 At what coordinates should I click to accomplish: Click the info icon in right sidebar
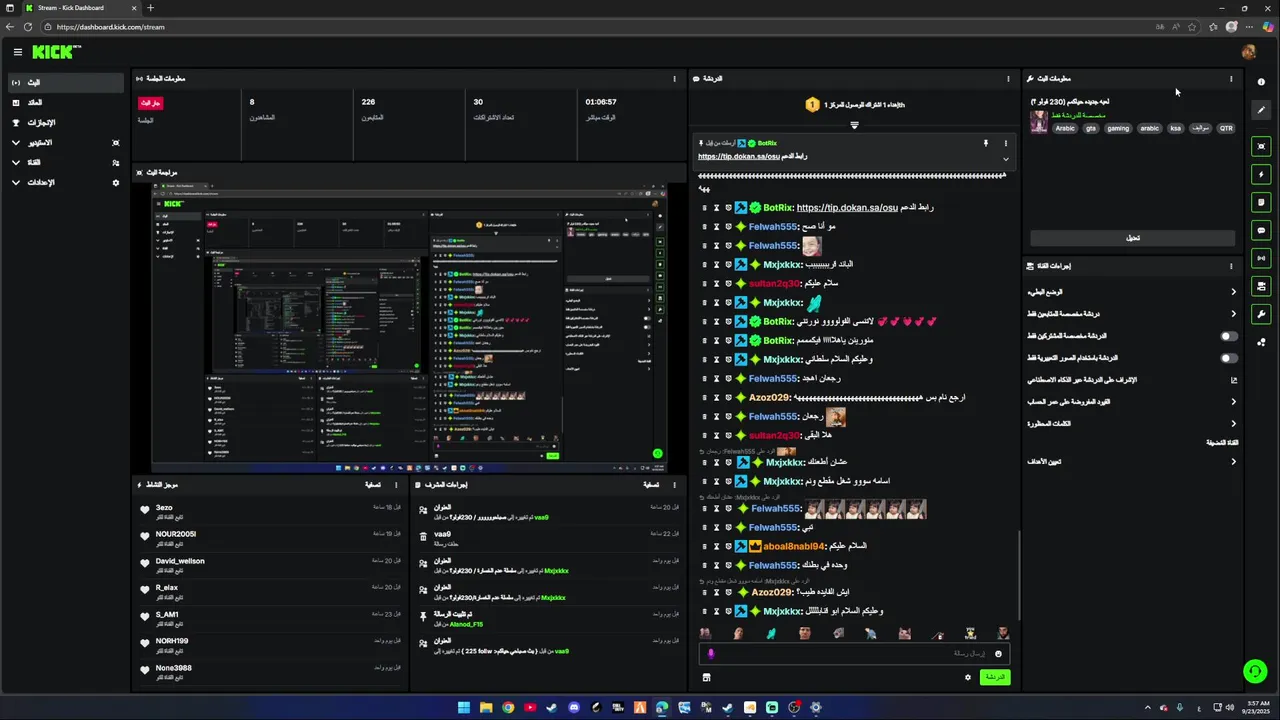coord(1261,82)
